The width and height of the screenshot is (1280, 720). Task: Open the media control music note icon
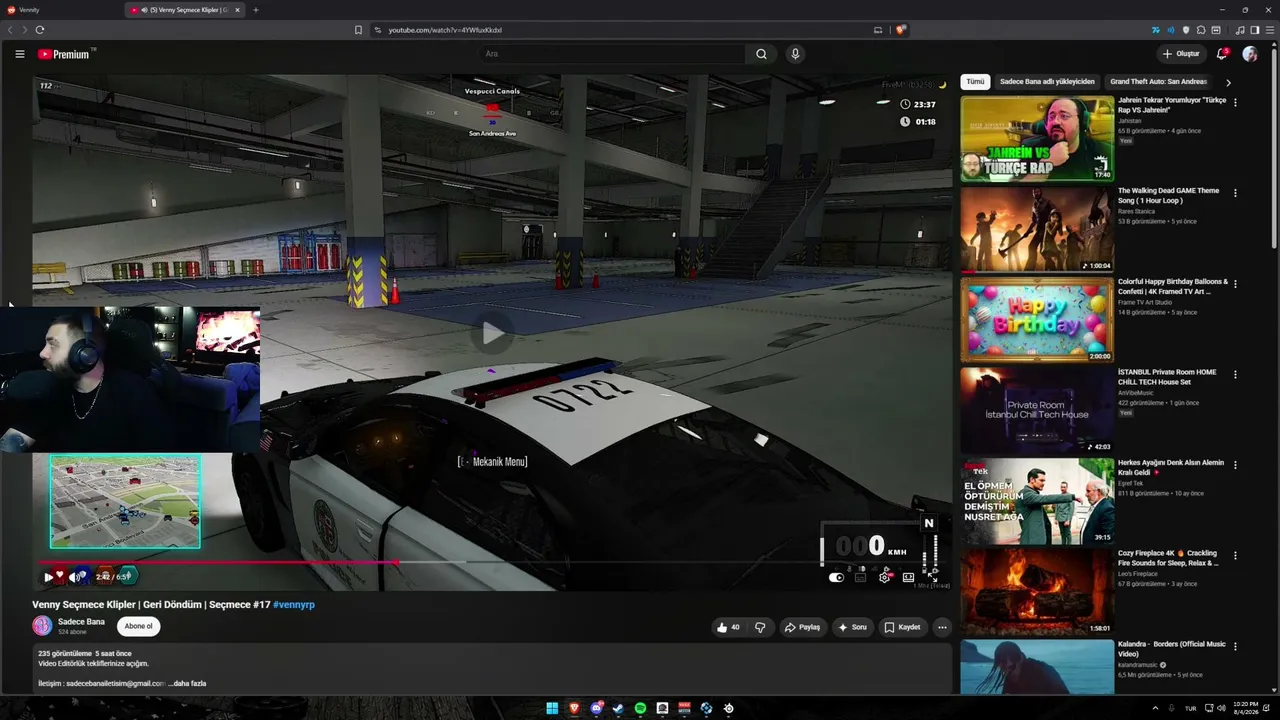1240,30
